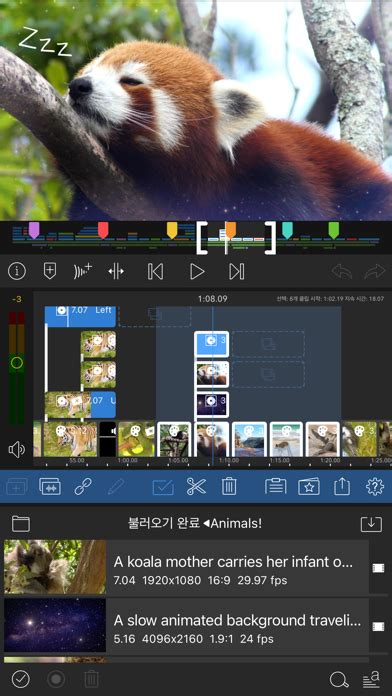The width and height of the screenshot is (392, 696).
Task: Tap the add clip plus icon in blue toolbar
Action: tap(17, 487)
